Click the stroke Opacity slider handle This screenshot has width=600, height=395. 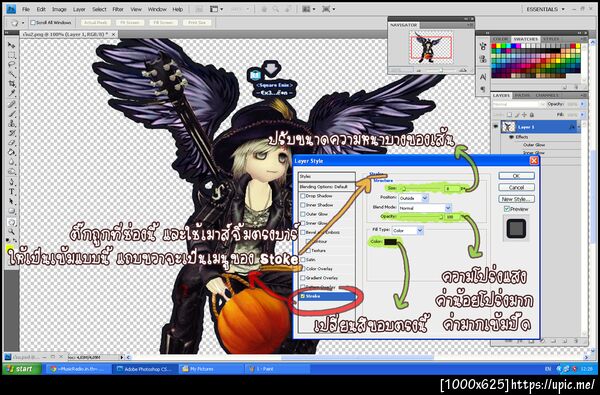pos(440,217)
